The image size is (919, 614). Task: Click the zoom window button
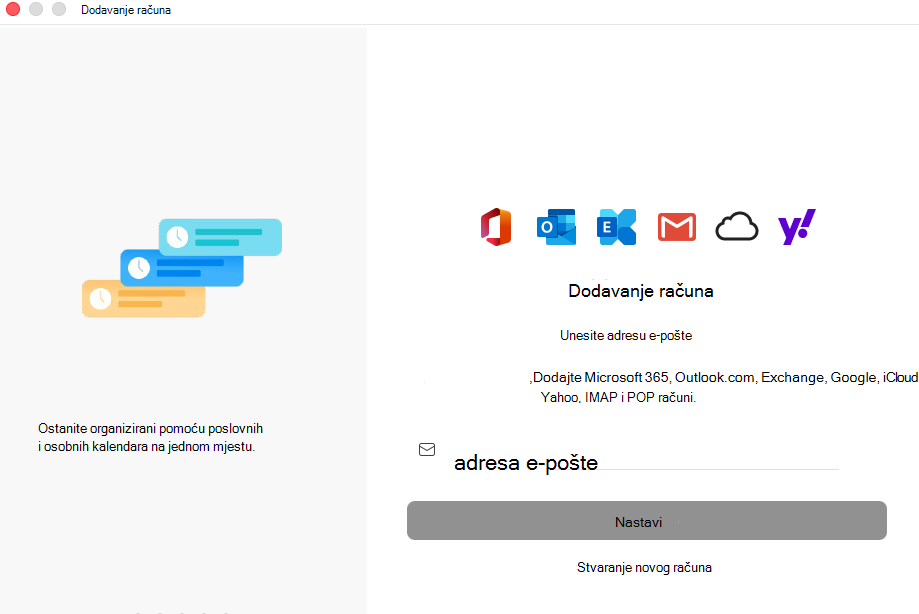59,9
